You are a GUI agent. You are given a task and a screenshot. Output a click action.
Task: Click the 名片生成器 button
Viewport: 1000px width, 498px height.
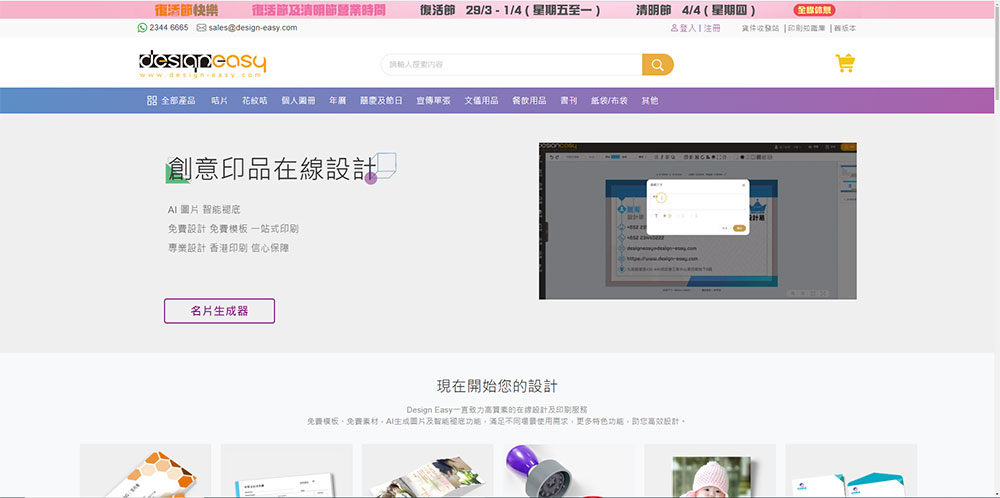coord(219,311)
